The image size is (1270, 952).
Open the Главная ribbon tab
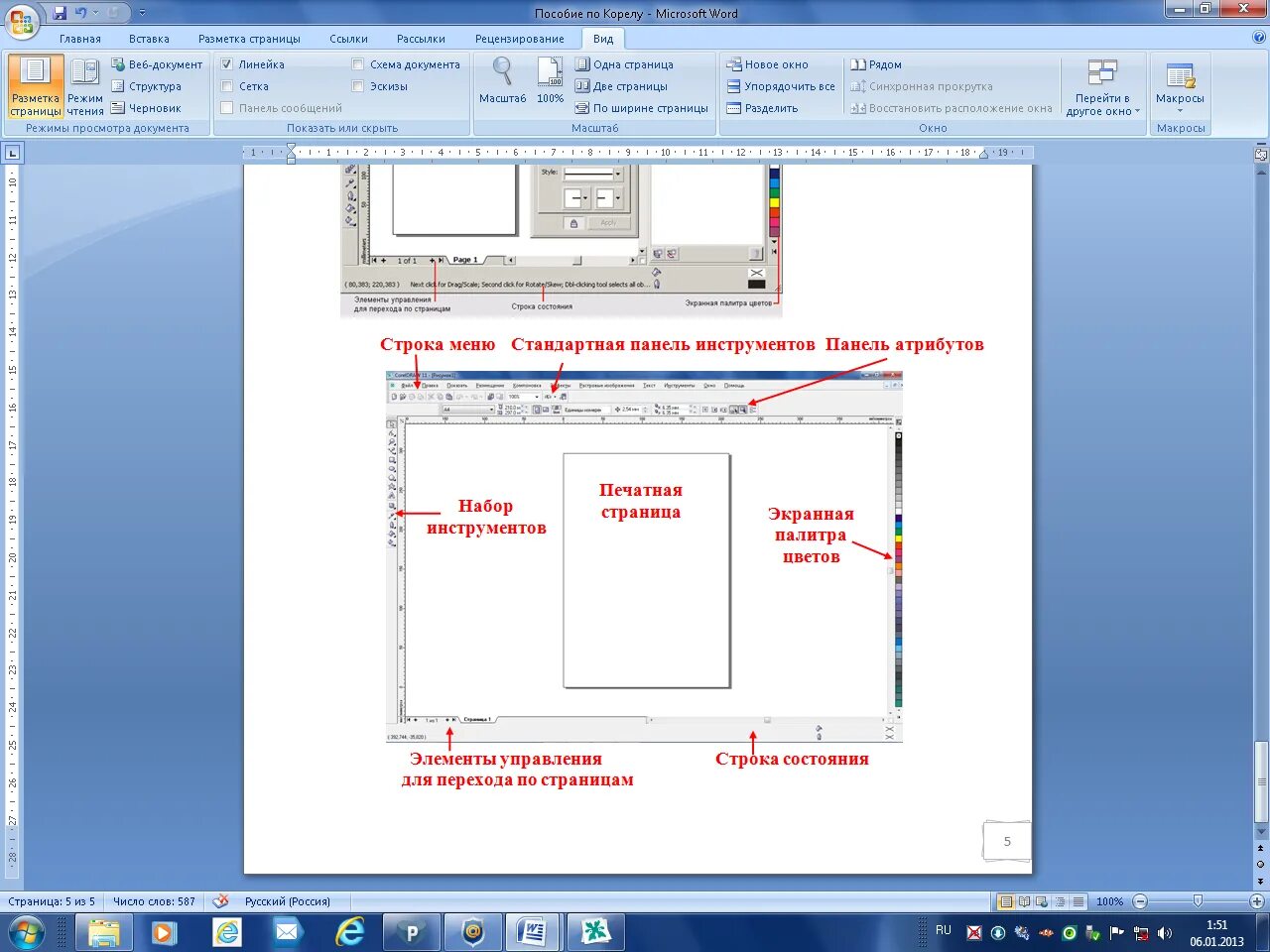tap(80, 39)
